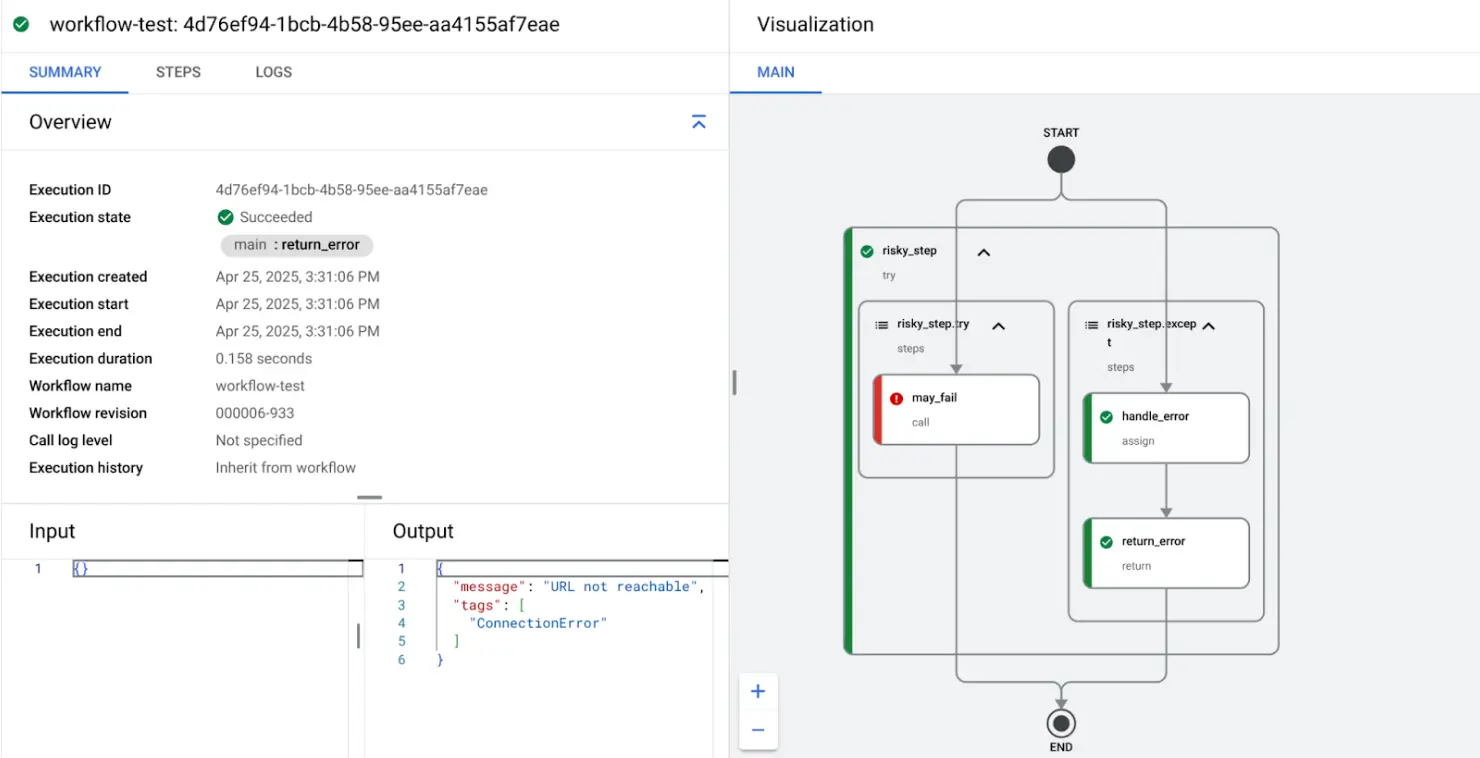The height and width of the screenshot is (758, 1480).
Task: Click the green check icon on handle_error
Action: tap(1106, 417)
